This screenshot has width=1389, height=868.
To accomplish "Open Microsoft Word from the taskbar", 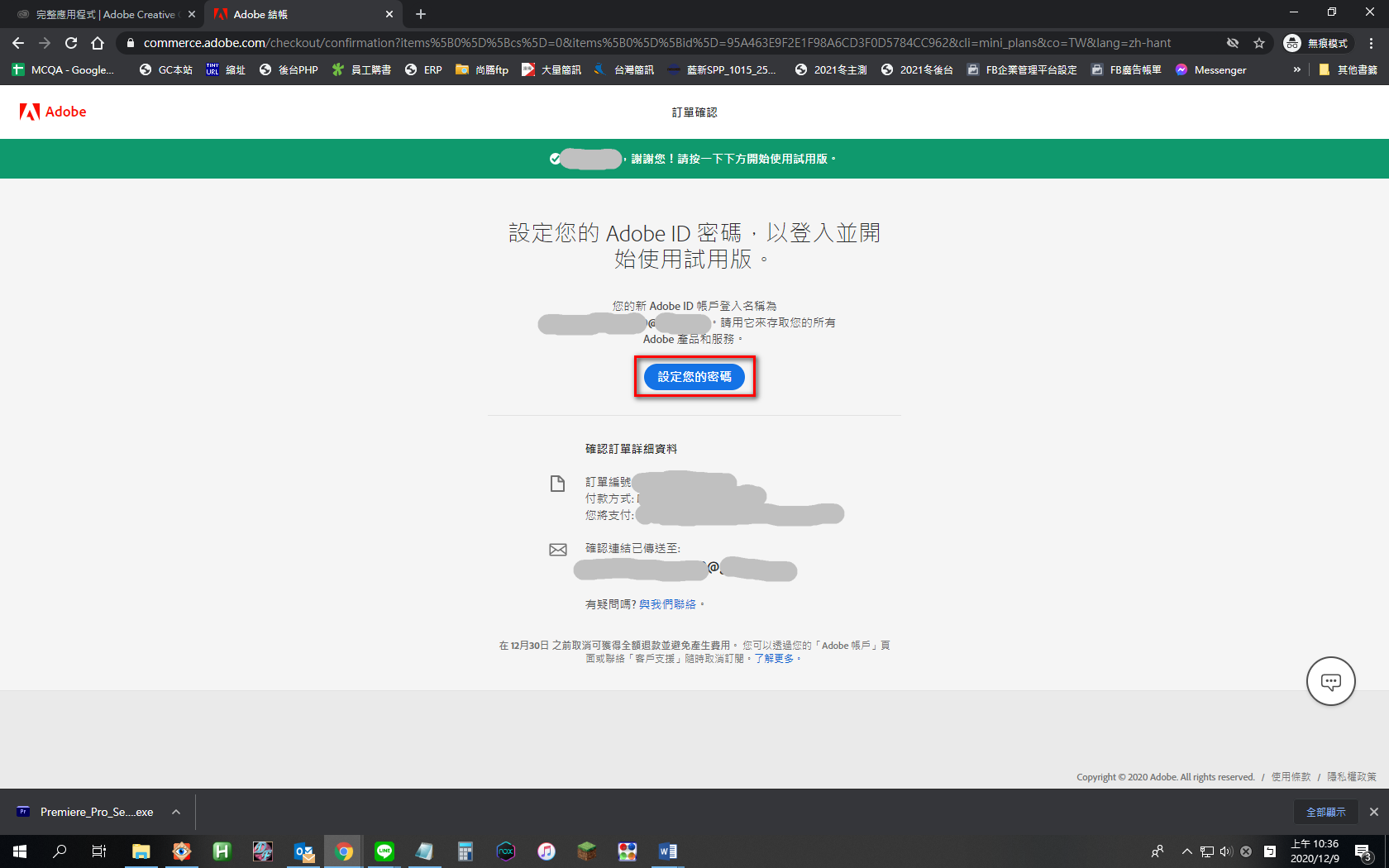I will coord(667,851).
